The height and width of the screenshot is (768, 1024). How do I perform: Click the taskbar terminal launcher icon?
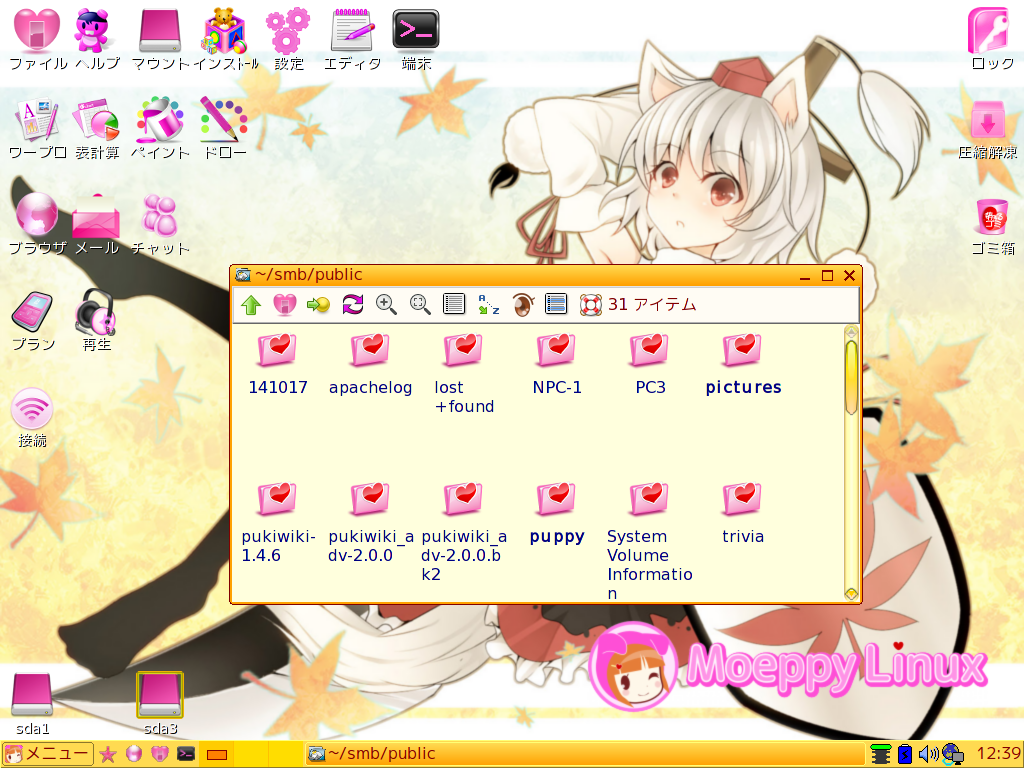(x=186, y=754)
